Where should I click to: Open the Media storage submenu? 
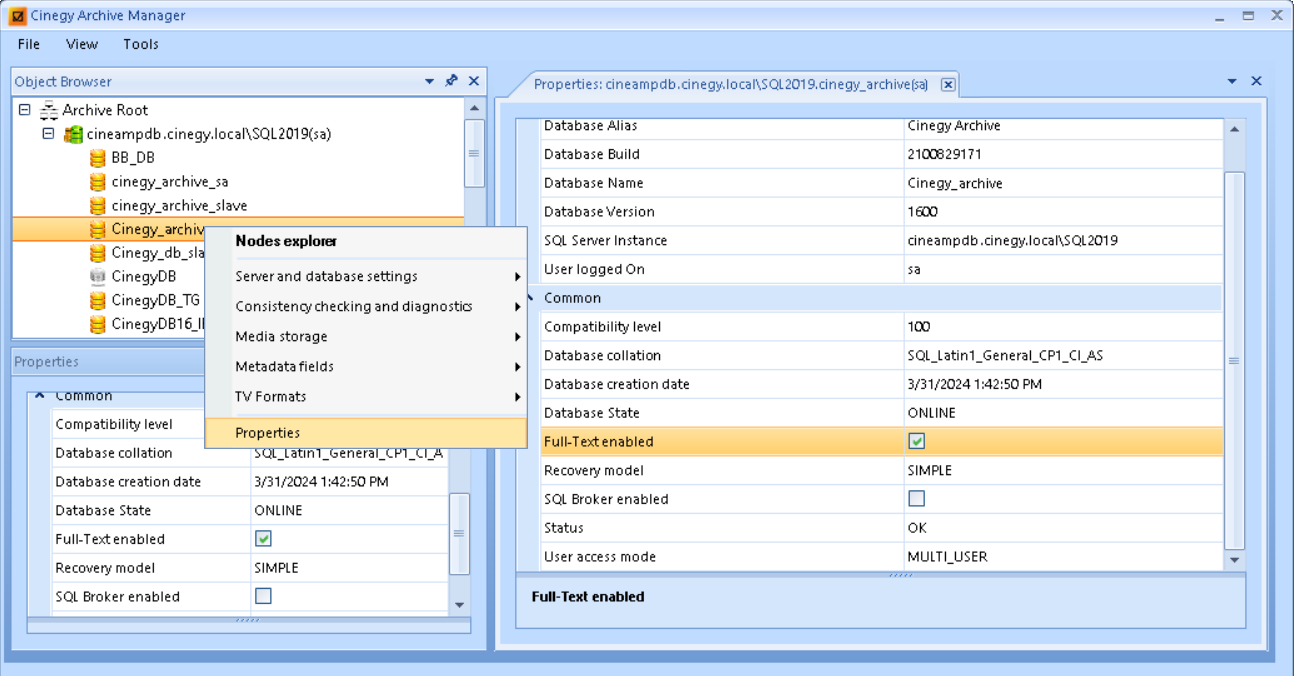[x=366, y=337]
